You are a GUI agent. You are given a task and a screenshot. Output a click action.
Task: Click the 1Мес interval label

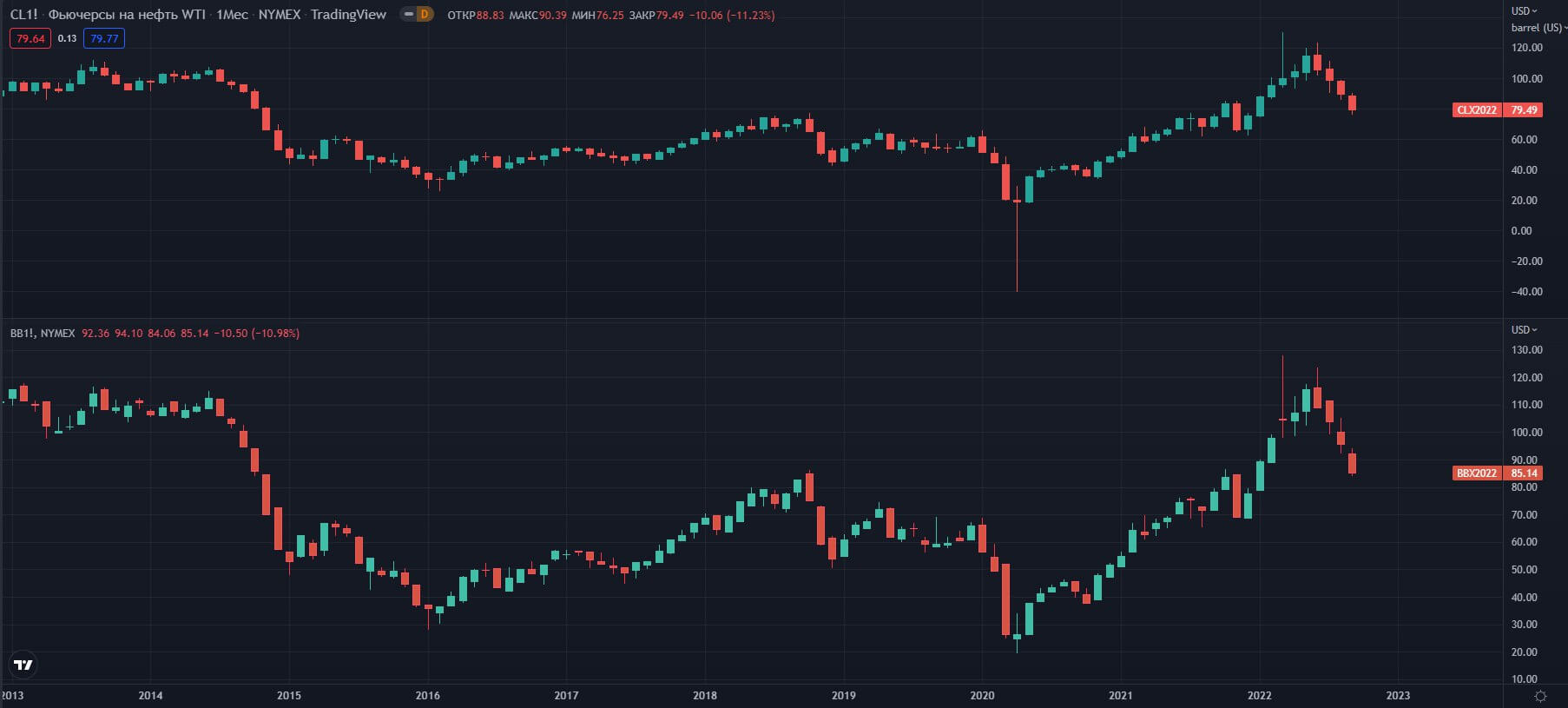click(232, 14)
